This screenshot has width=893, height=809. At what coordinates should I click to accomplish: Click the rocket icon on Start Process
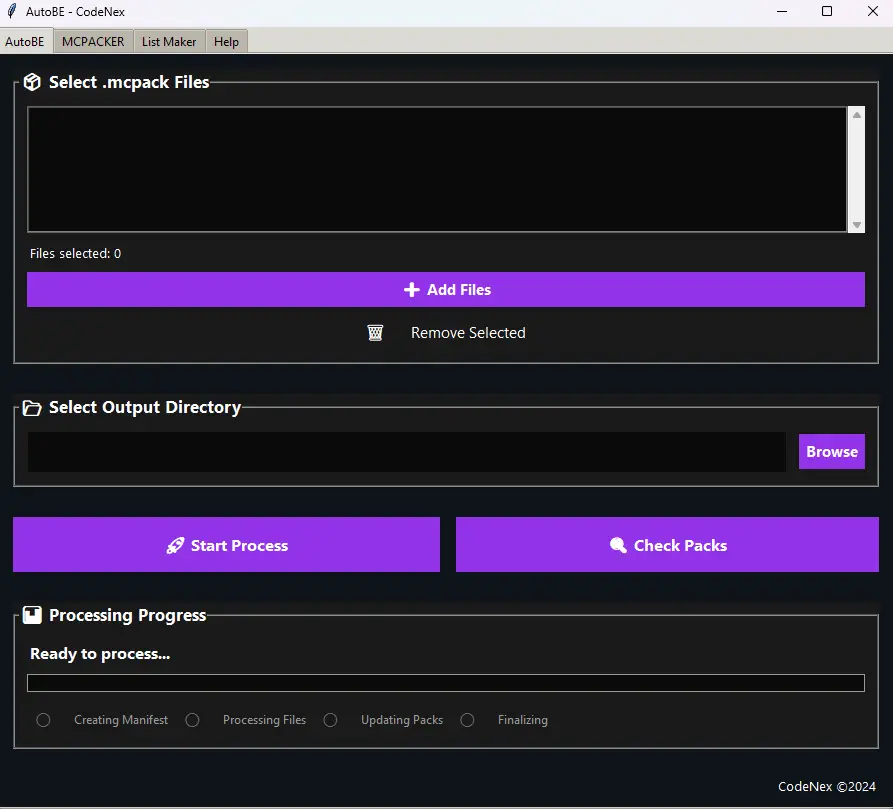(175, 545)
